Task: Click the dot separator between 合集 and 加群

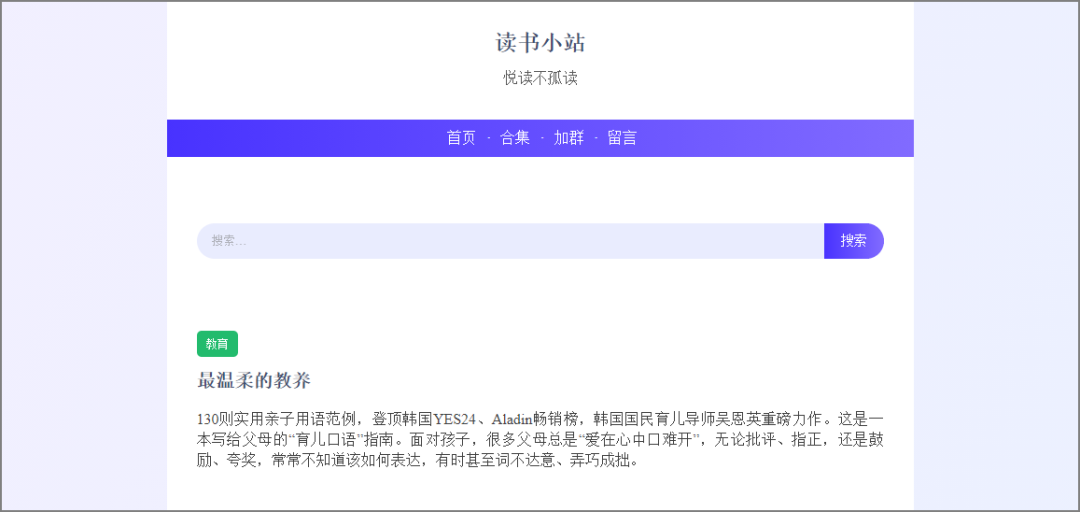Action: coord(542,138)
